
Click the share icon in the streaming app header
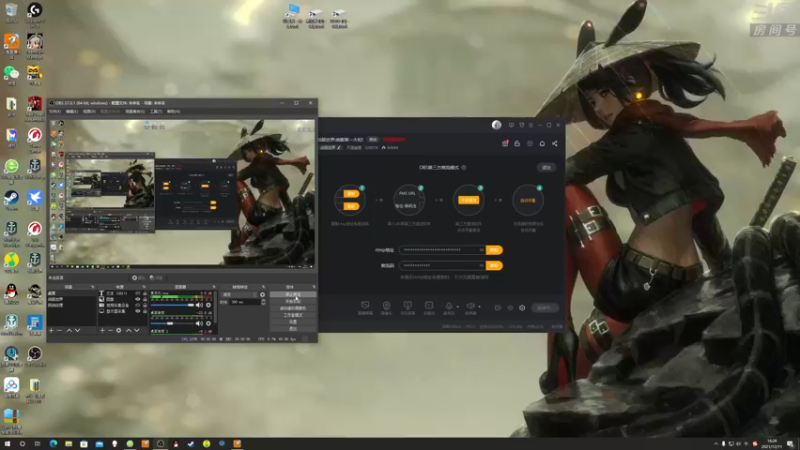555,143
